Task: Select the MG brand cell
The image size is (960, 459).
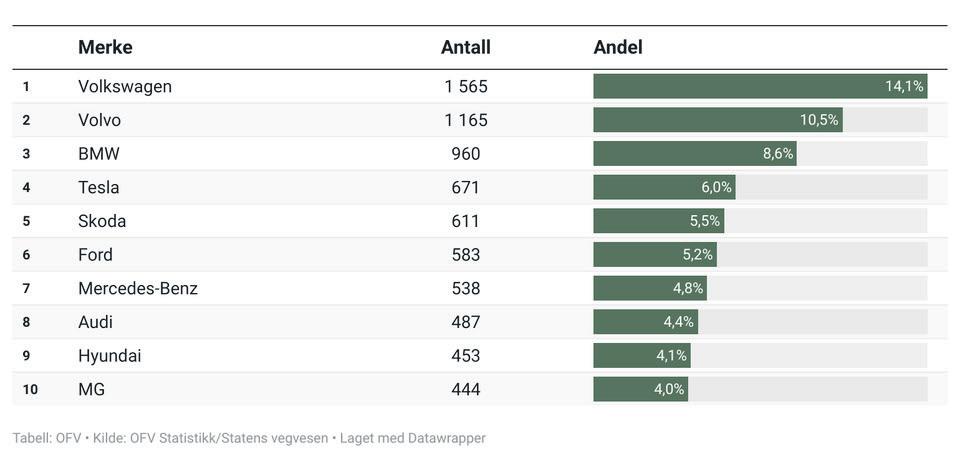Action: click(91, 389)
